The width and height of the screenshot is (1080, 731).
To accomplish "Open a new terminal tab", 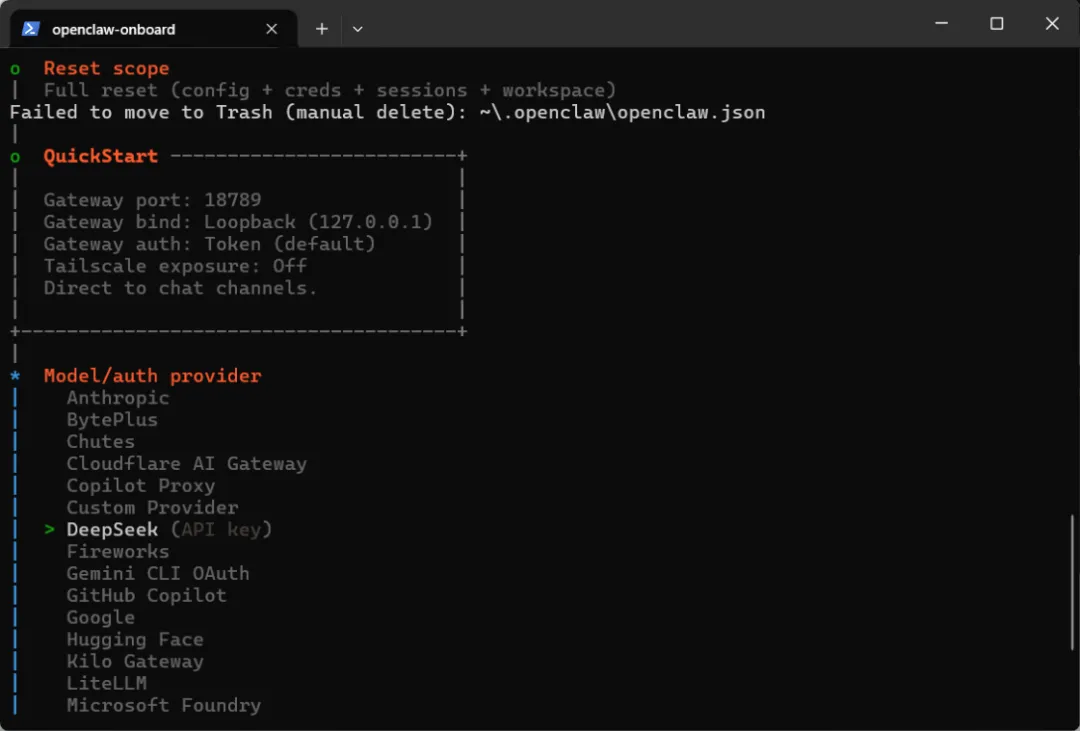I will (x=322, y=29).
